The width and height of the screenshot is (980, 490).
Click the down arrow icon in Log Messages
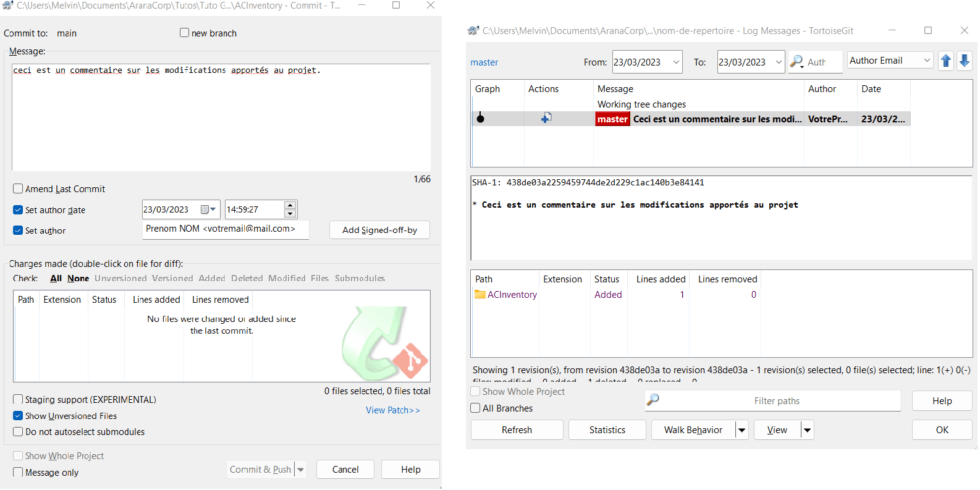[x=964, y=61]
